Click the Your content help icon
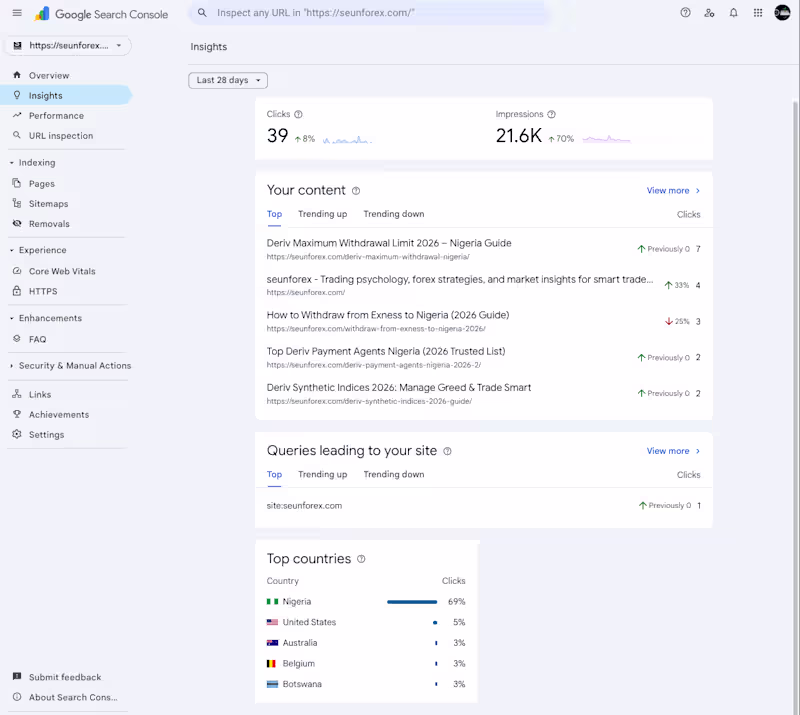Image resolution: width=800 pixels, height=715 pixels. 356,191
